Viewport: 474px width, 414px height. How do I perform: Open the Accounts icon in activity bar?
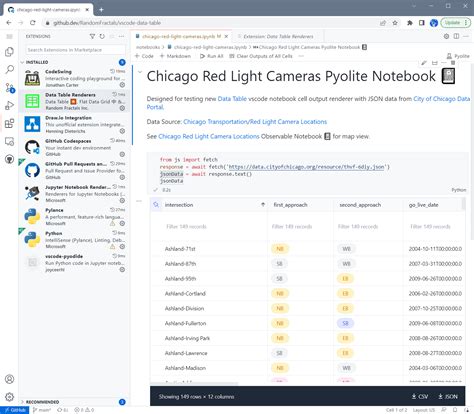pyautogui.click(x=10, y=379)
